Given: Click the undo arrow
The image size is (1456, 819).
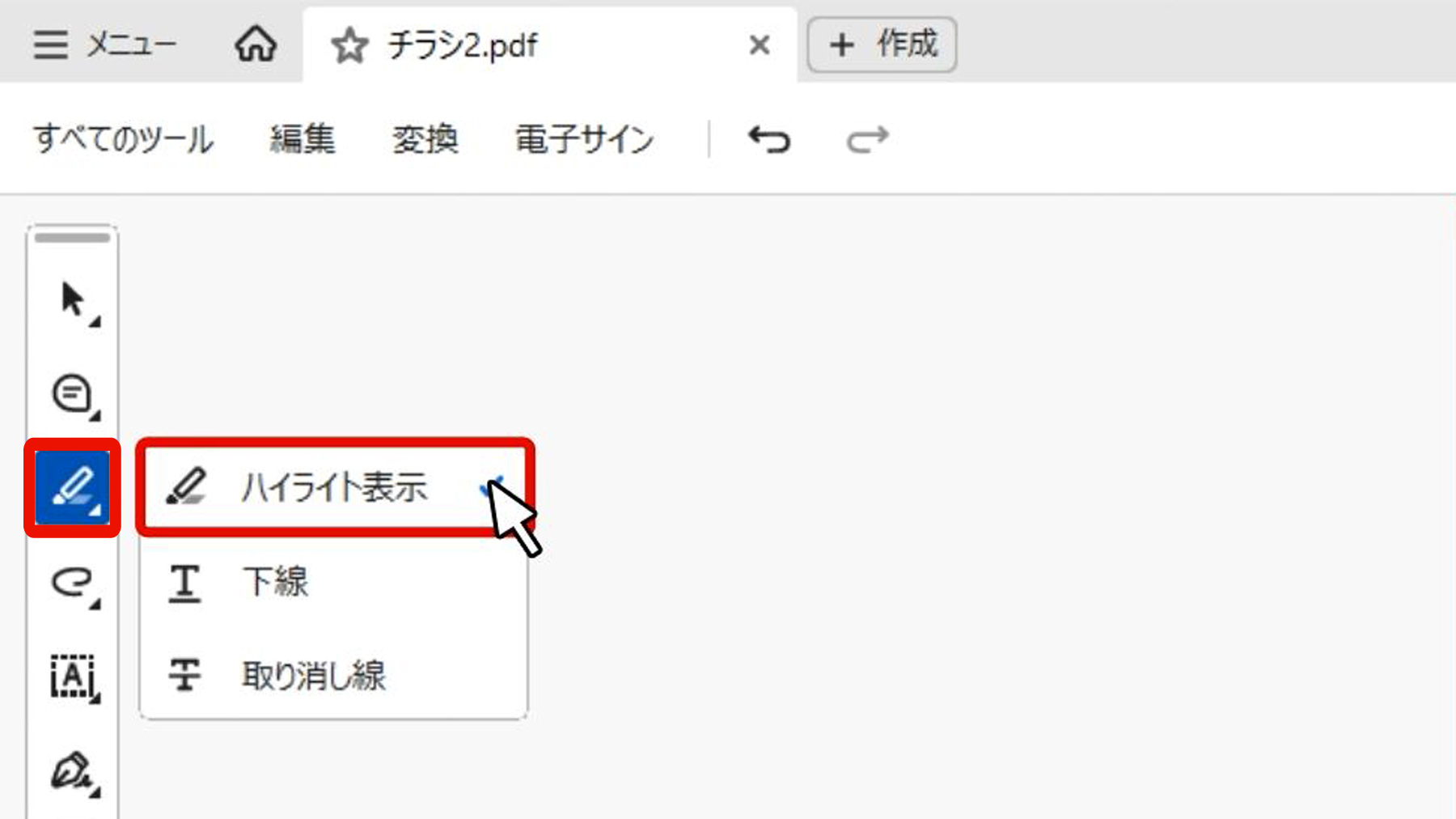Looking at the screenshot, I should 768,139.
